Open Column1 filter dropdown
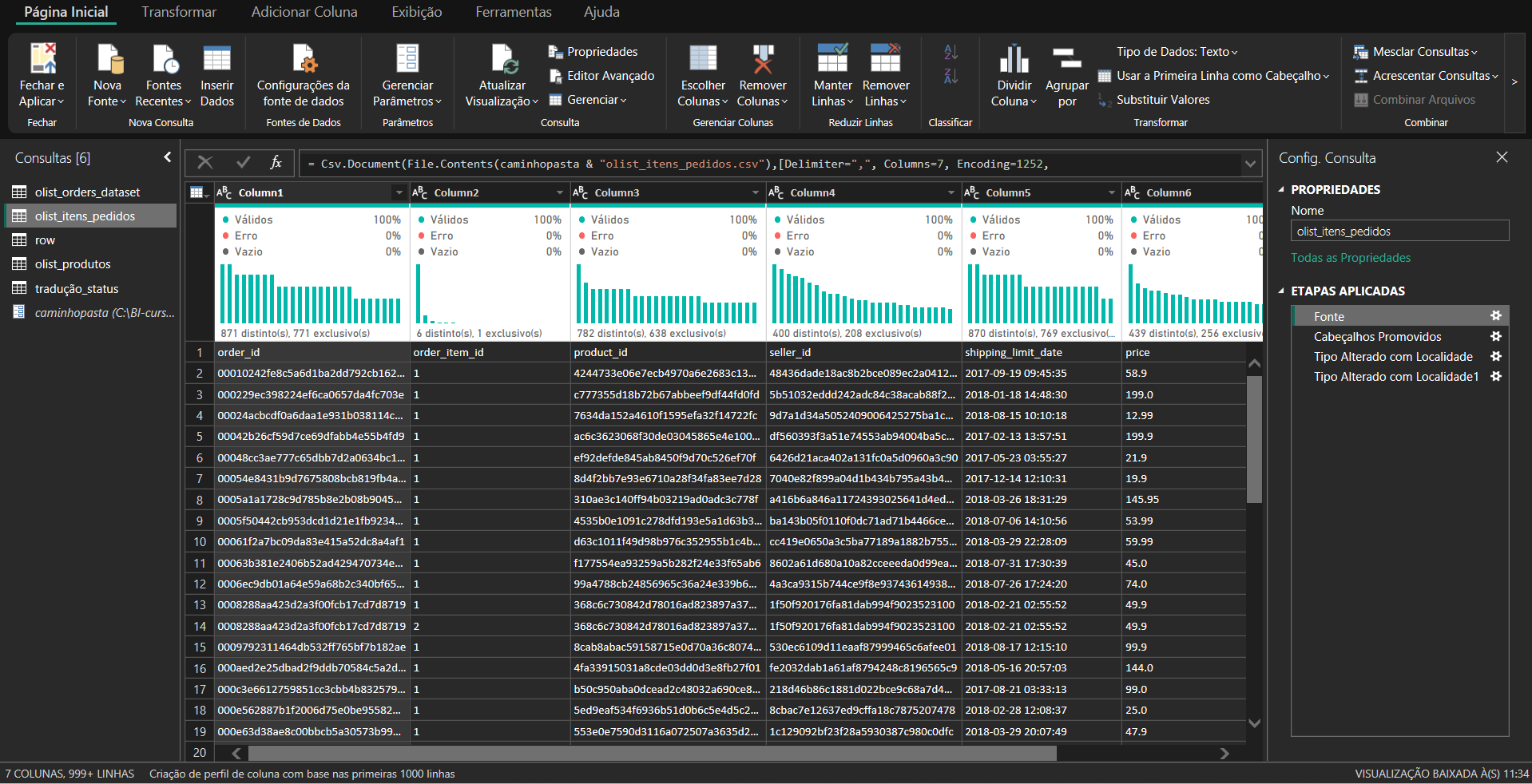 coord(399,192)
